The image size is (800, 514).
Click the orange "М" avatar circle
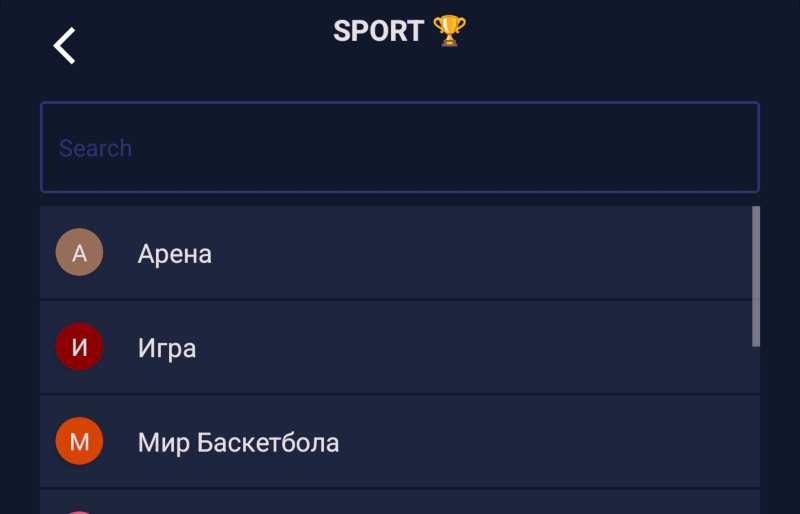pyautogui.click(x=79, y=441)
